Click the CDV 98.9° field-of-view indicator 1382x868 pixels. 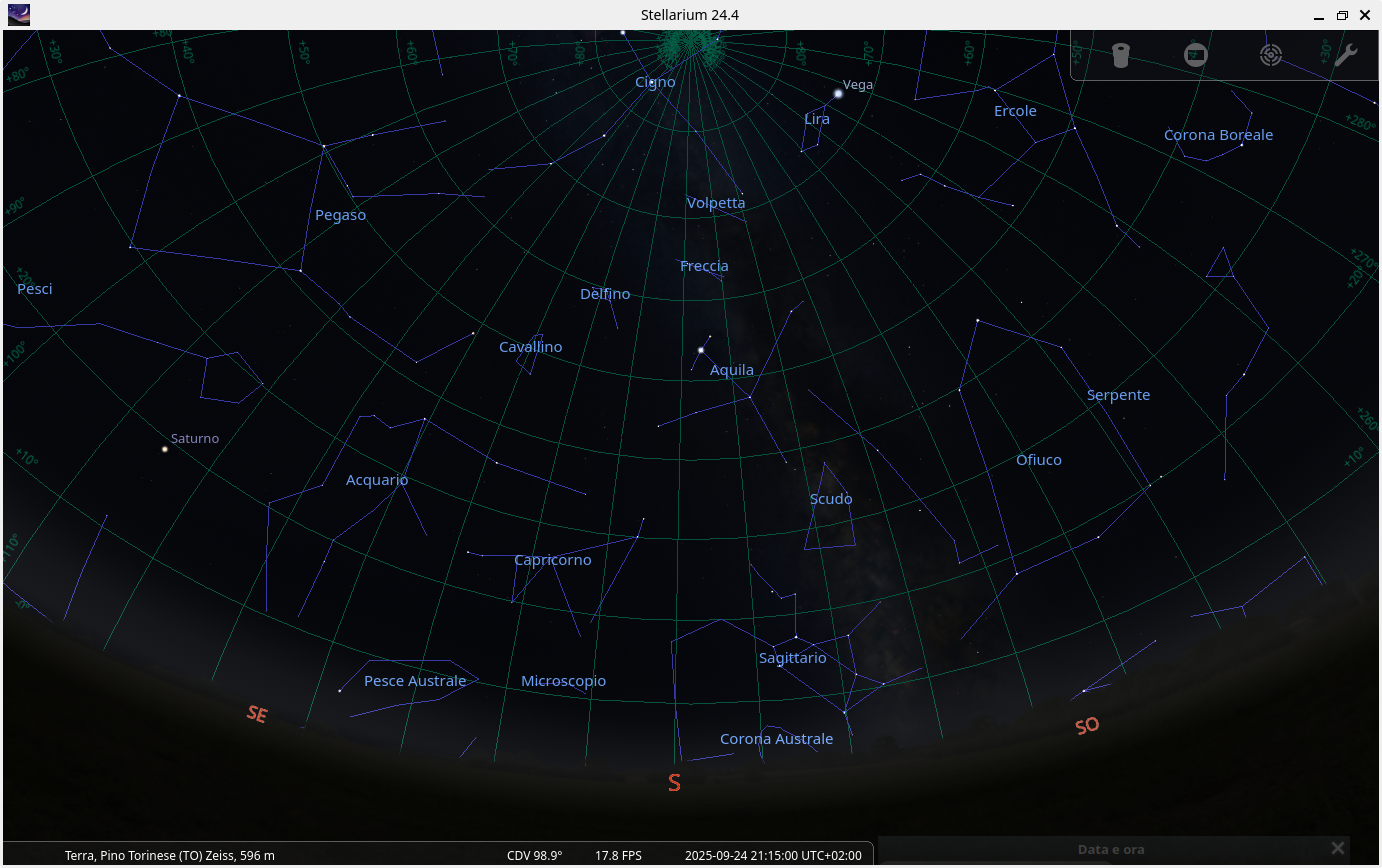pyautogui.click(x=535, y=855)
